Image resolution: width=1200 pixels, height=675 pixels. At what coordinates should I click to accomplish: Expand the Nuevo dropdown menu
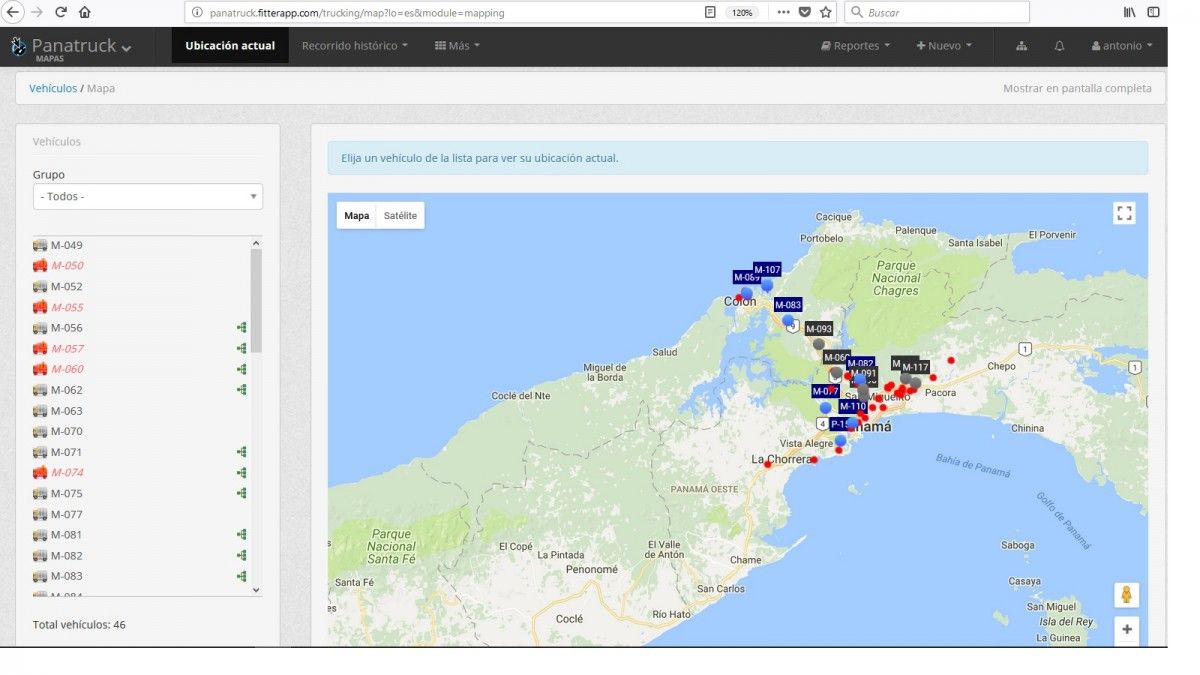click(x=944, y=46)
